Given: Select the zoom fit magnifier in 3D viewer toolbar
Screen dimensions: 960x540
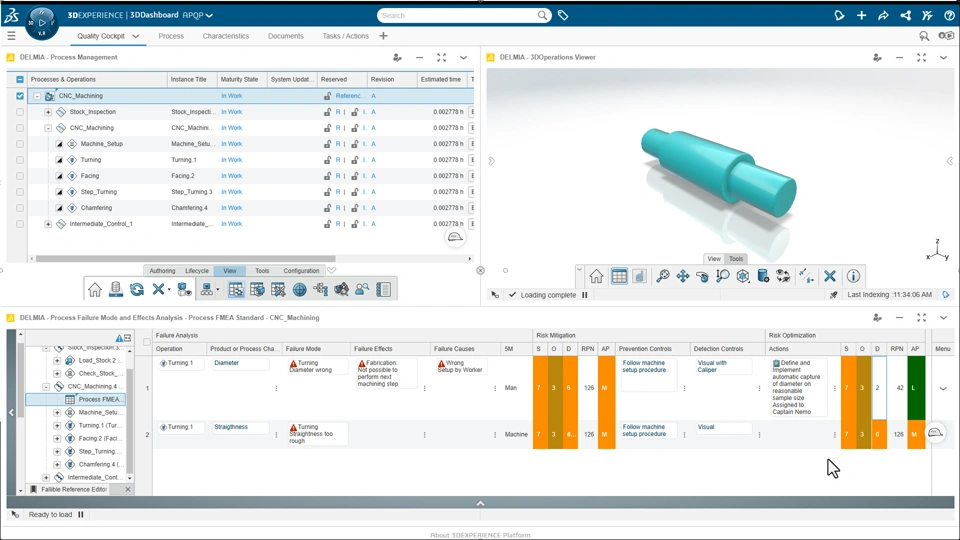Looking at the screenshot, I should click(662, 276).
